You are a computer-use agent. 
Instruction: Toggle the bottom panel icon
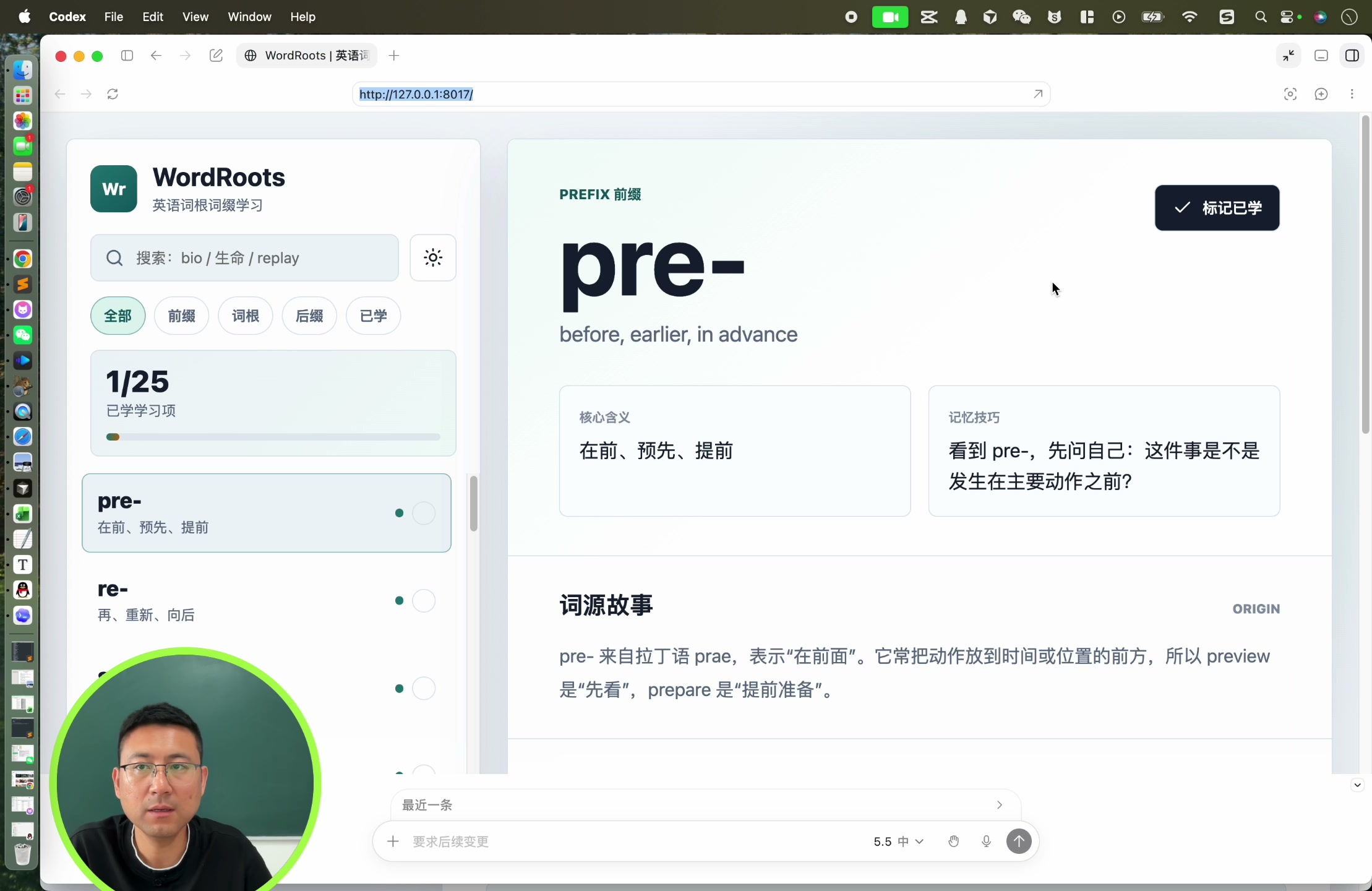point(1321,56)
